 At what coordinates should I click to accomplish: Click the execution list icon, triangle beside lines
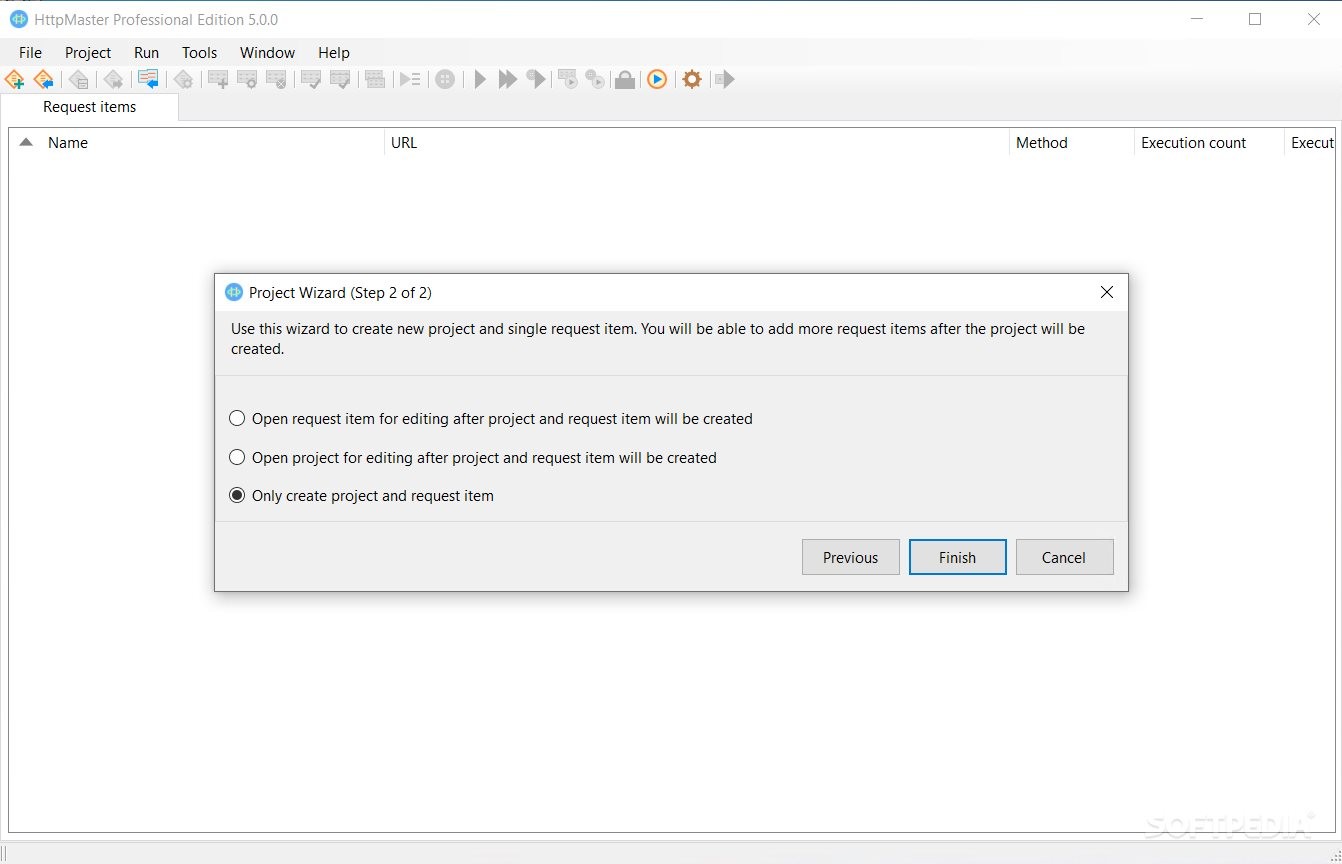[x=410, y=79]
